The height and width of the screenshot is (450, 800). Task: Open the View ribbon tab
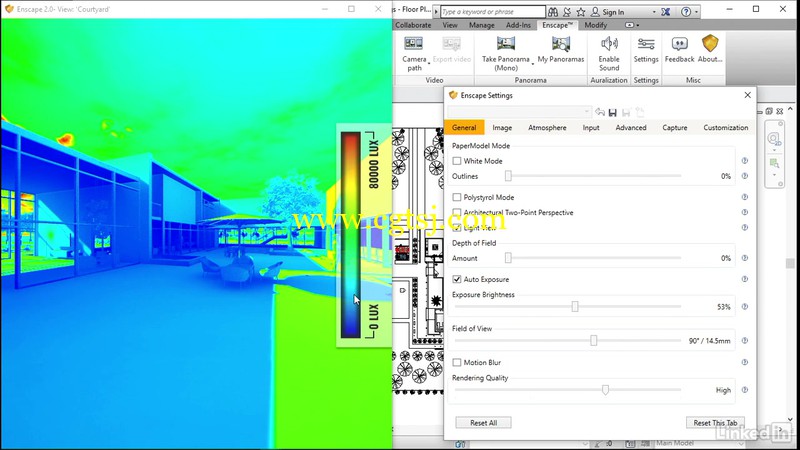point(449,25)
